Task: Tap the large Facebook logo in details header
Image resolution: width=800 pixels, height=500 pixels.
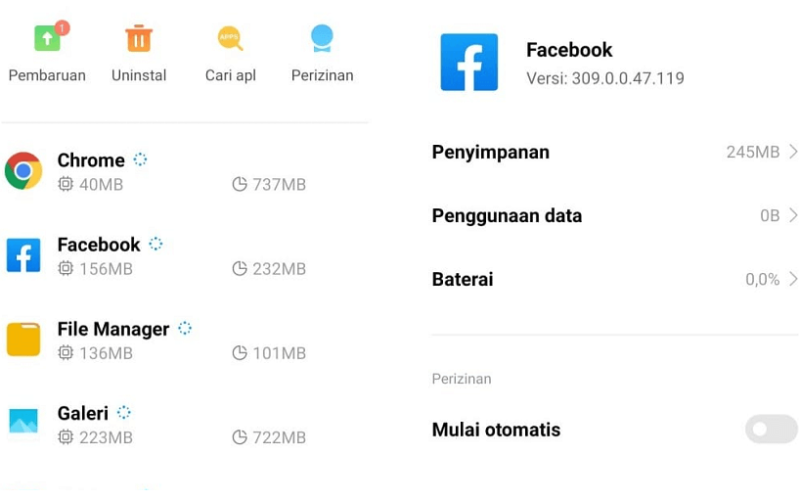Action: (x=469, y=62)
